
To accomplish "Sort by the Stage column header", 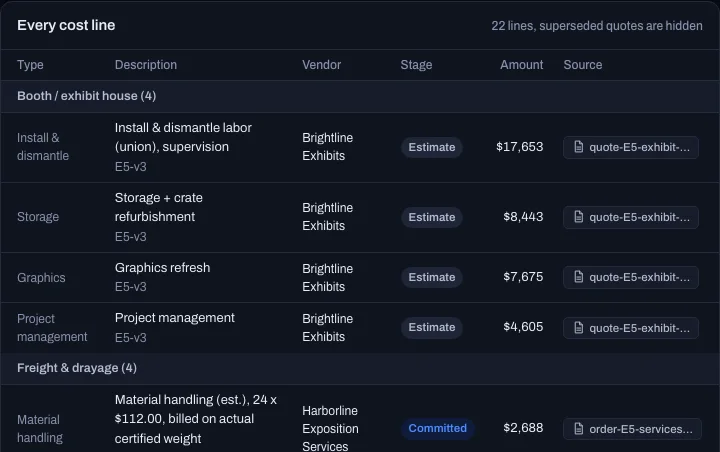I will pos(416,65).
